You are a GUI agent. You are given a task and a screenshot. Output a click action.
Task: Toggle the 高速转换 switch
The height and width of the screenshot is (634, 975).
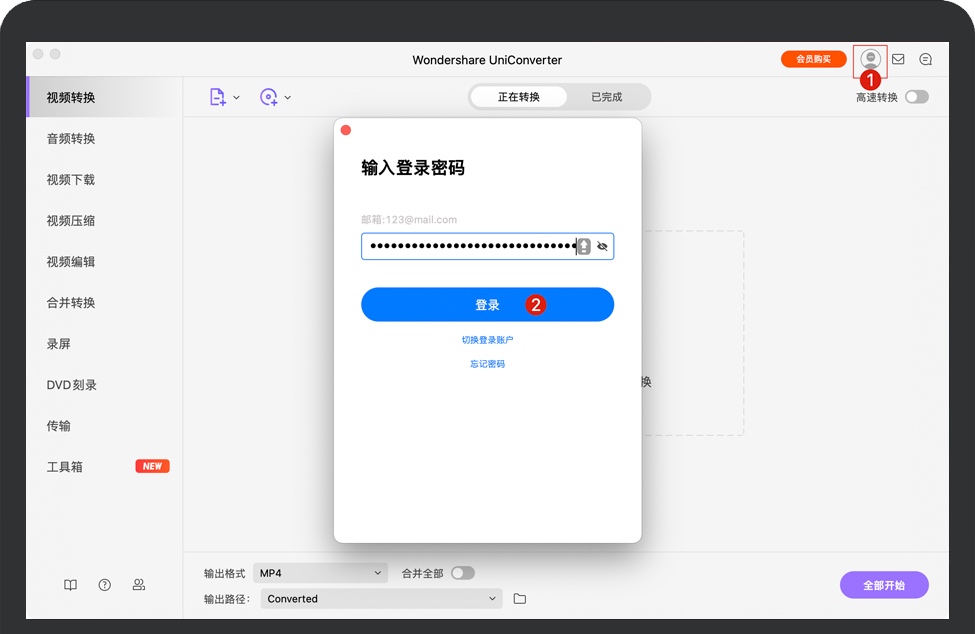click(x=917, y=97)
